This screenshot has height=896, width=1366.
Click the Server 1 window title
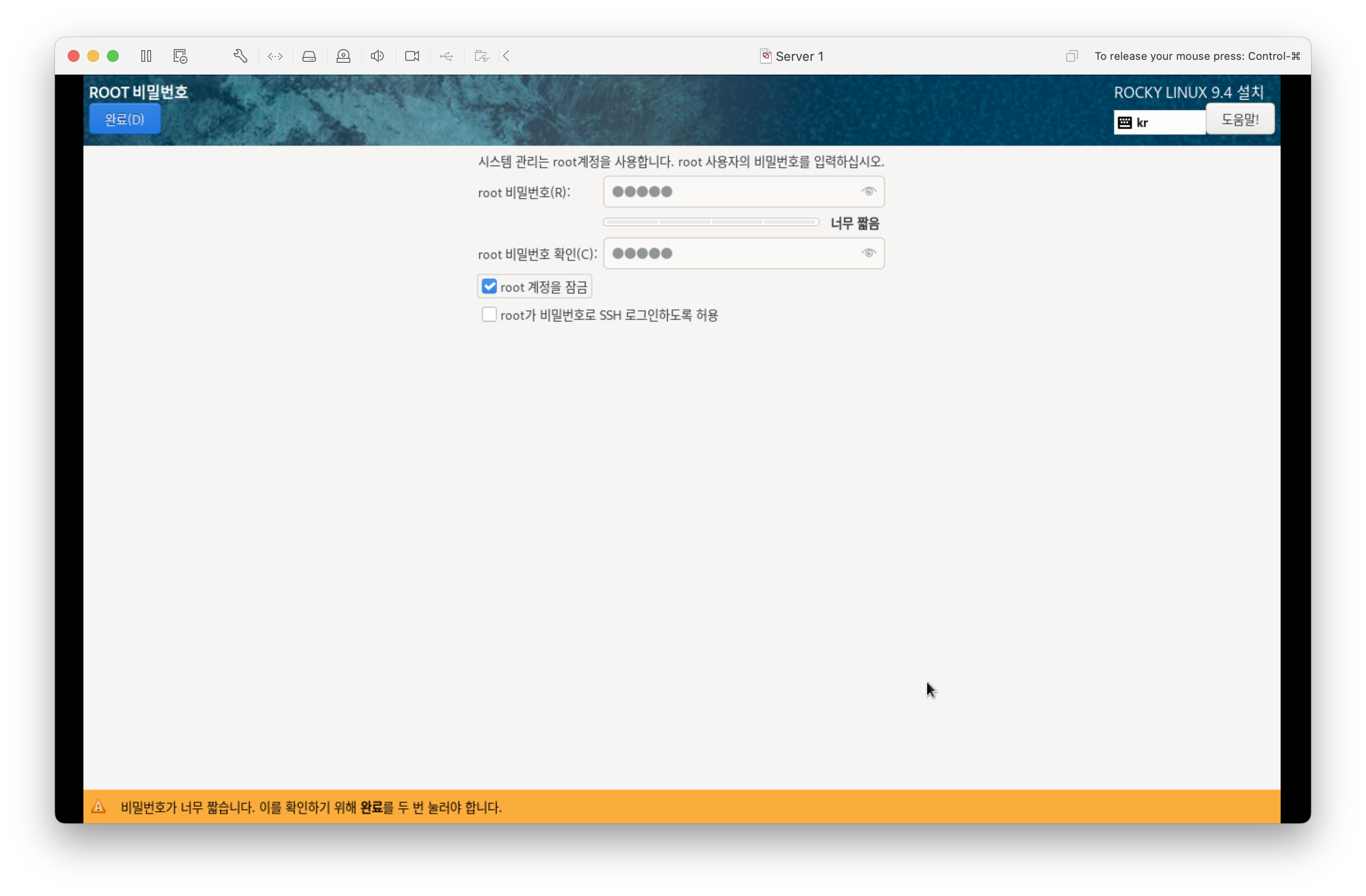(799, 56)
